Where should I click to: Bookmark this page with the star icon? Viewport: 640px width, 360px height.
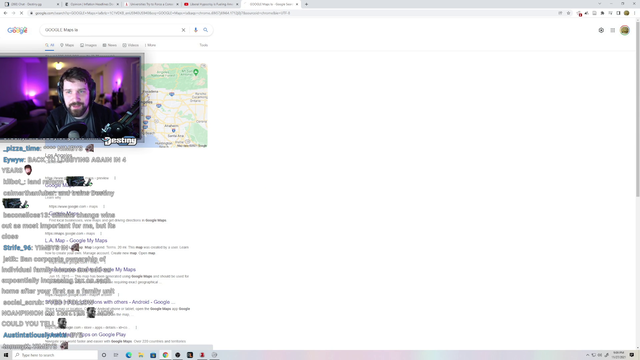click(568, 13)
